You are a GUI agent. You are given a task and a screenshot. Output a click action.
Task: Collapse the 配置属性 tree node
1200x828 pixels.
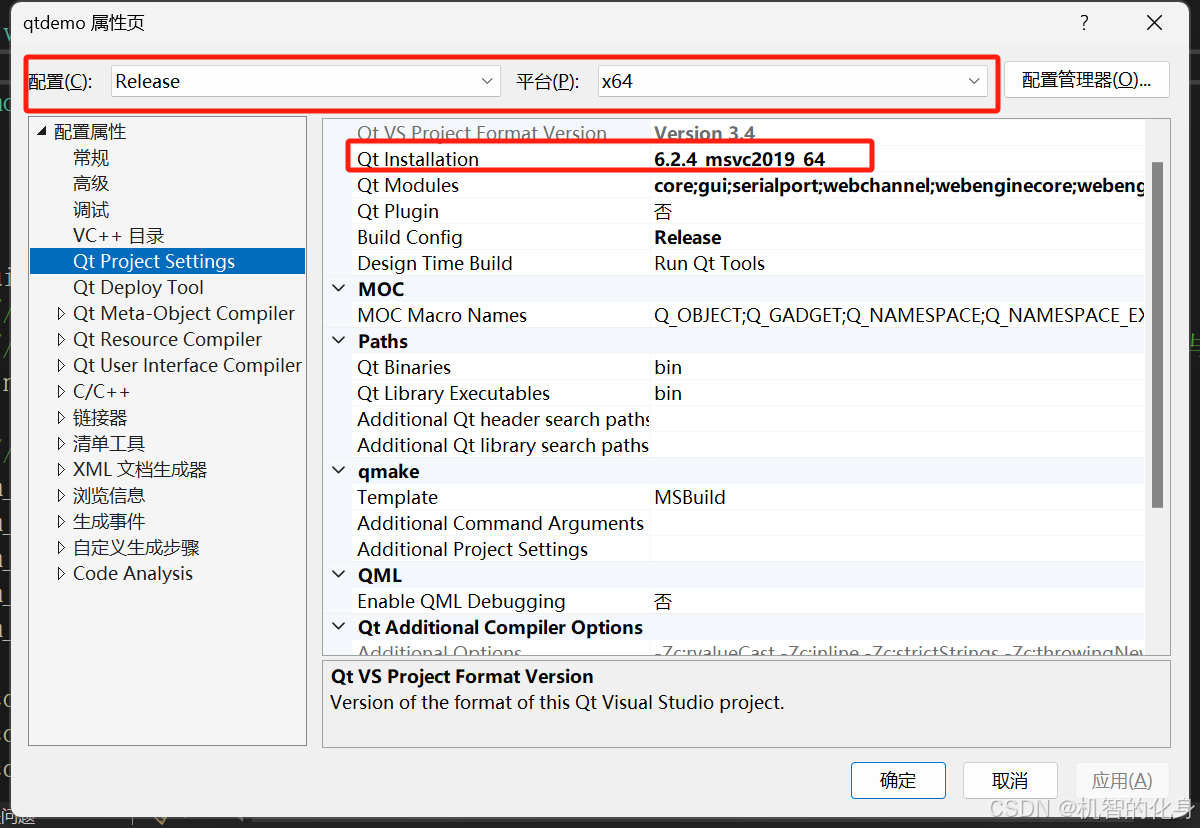[x=42, y=131]
